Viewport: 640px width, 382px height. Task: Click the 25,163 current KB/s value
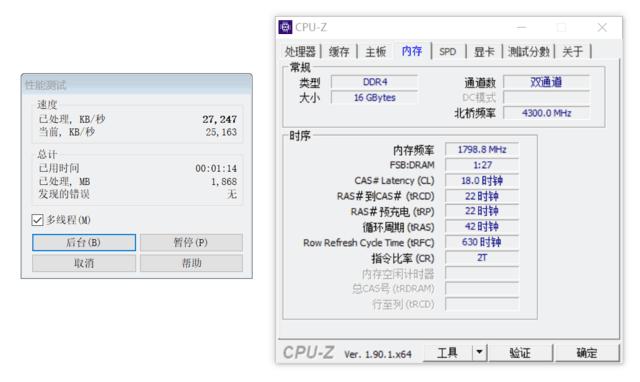pos(221,132)
